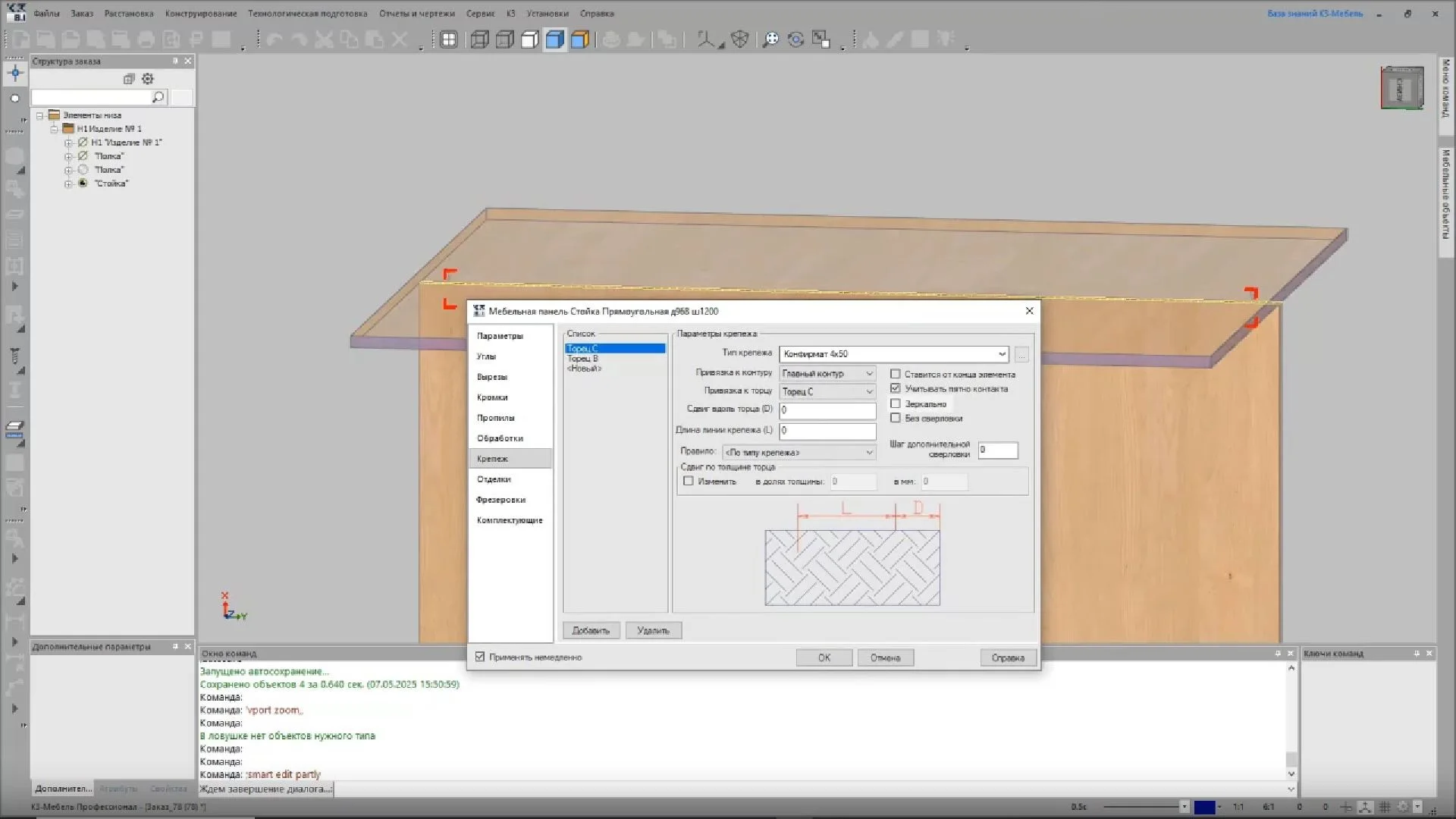This screenshot has height=819, width=1456.
Task: Uncheck 'Применять немедленно' option
Action: pos(480,657)
